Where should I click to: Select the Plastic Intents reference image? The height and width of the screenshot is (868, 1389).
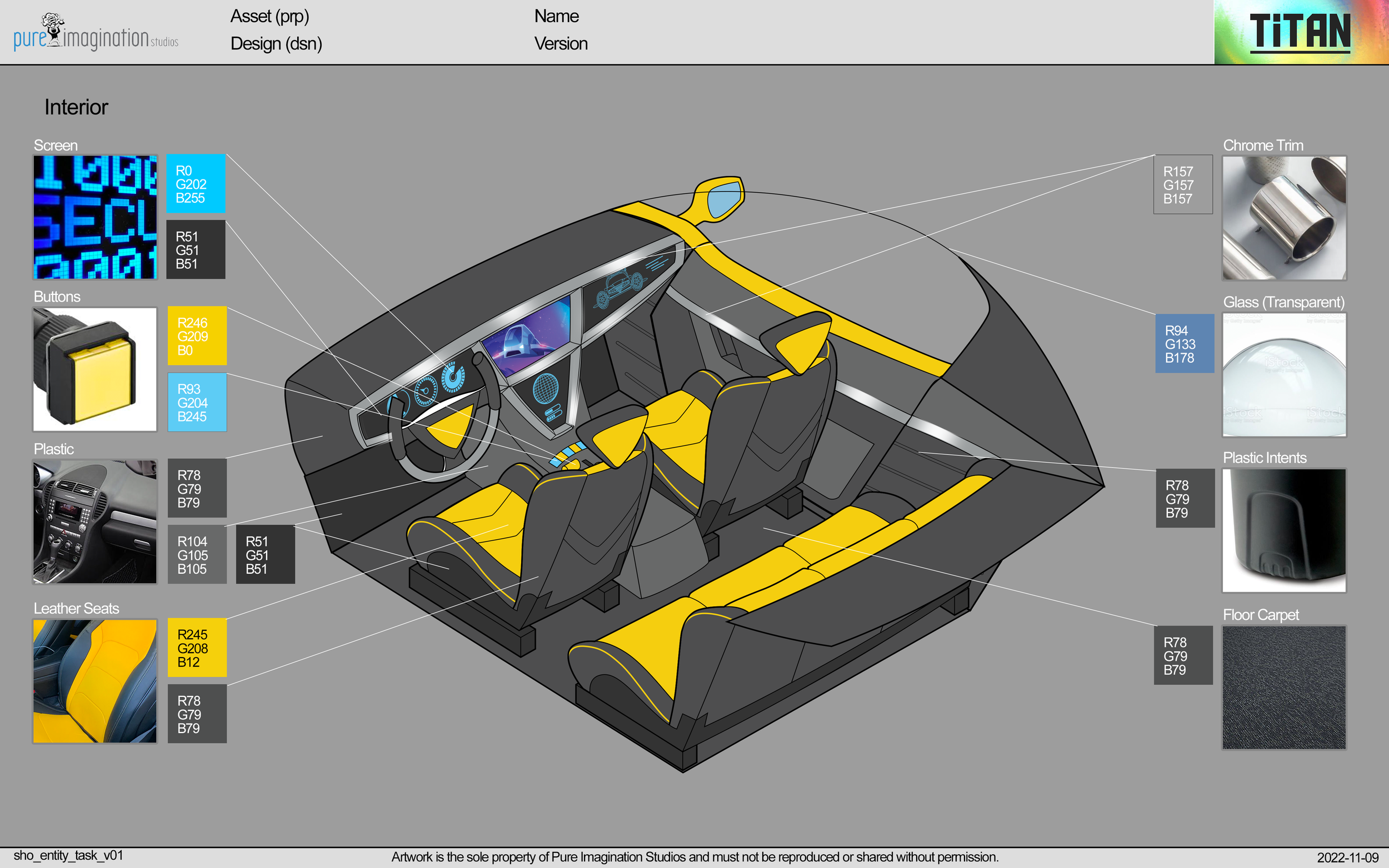coord(1285,531)
